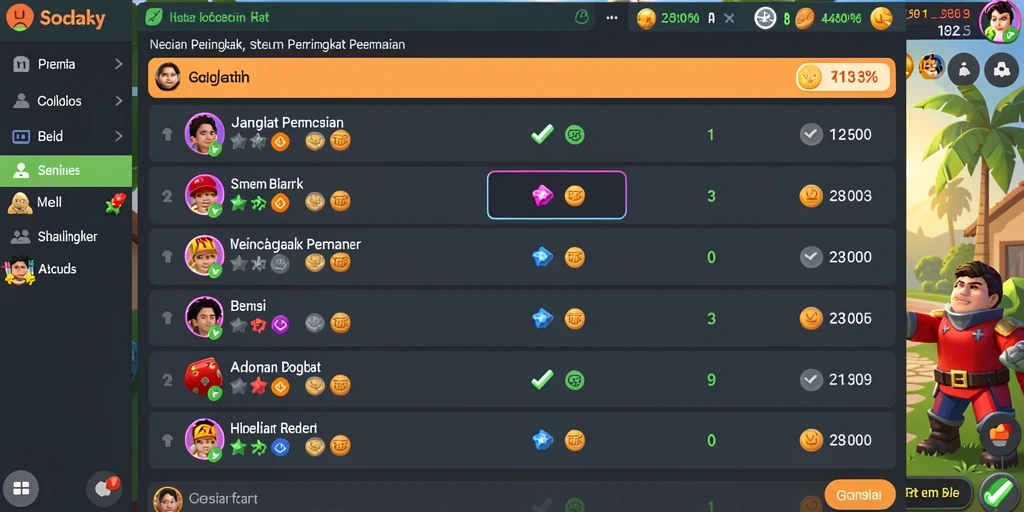Toggle the green checkmark in Janglat Pemcsian row
The width and height of the screenshot is (1024, 512).
coord(542,135)
